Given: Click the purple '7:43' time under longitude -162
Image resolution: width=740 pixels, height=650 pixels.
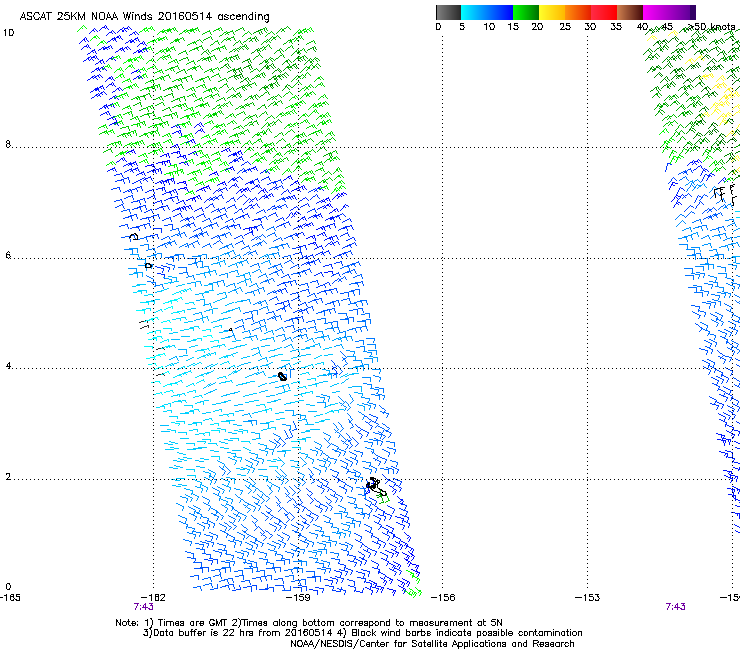Looking at the screenshot, I should pos(143,607).
